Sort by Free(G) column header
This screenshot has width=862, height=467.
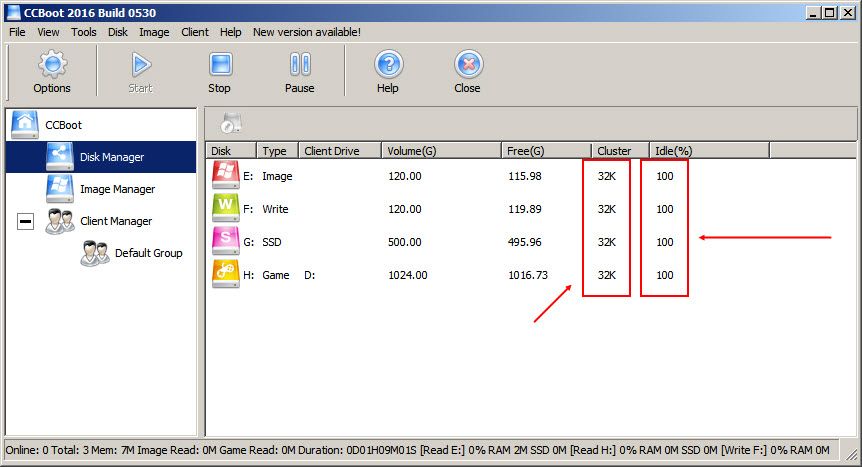pos(547,150)
